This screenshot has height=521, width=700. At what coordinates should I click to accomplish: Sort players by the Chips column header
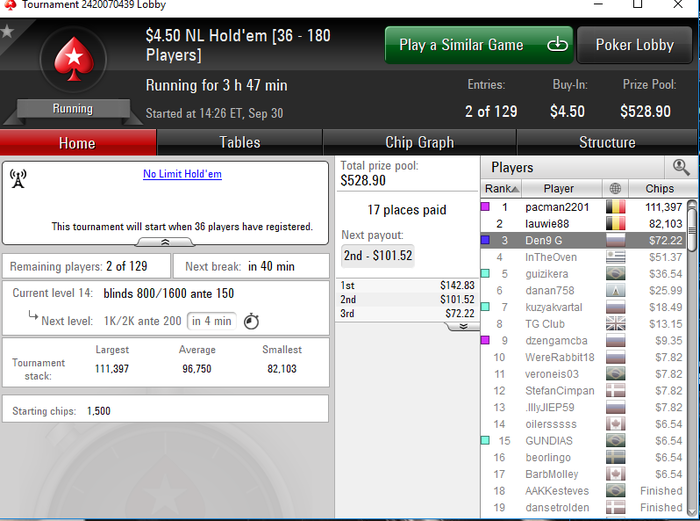click(659, 188)
